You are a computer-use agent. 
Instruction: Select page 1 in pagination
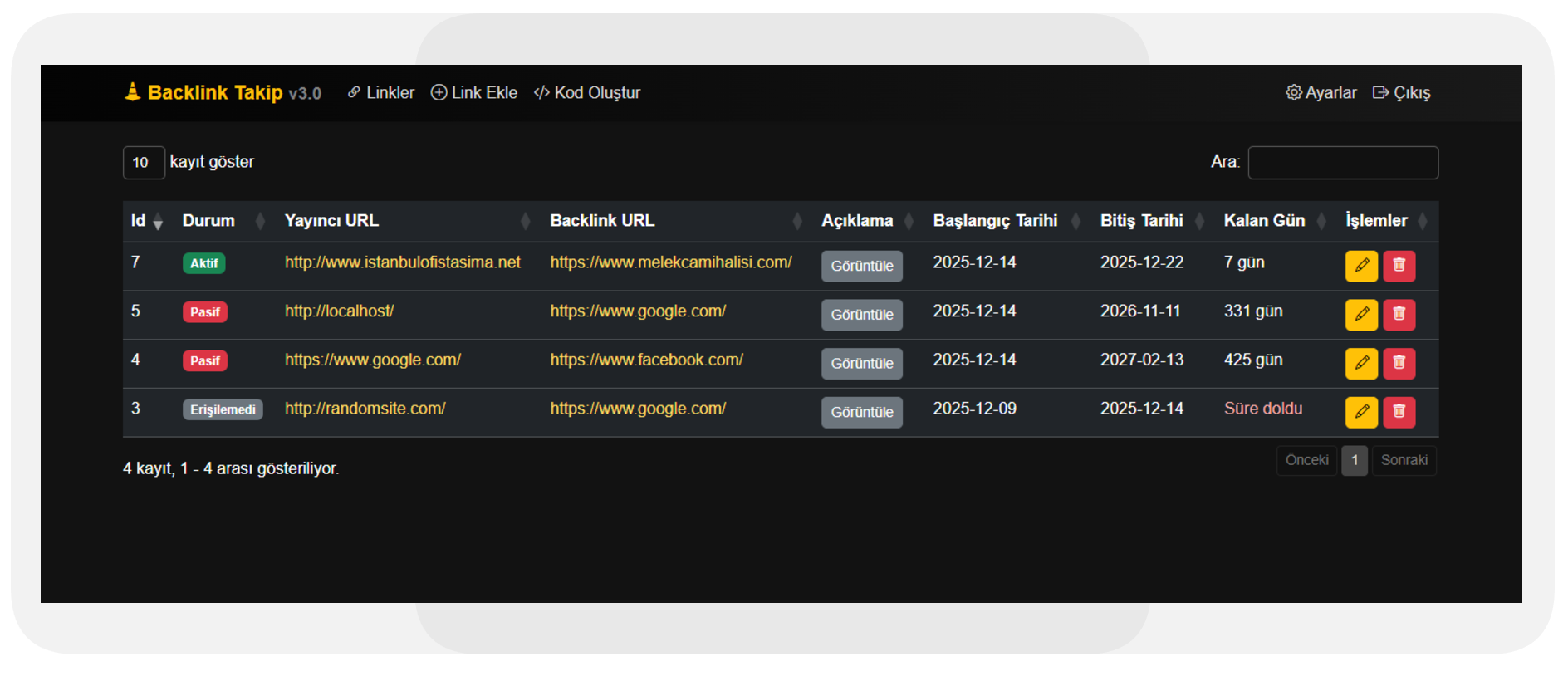(x=1355, y=460)
